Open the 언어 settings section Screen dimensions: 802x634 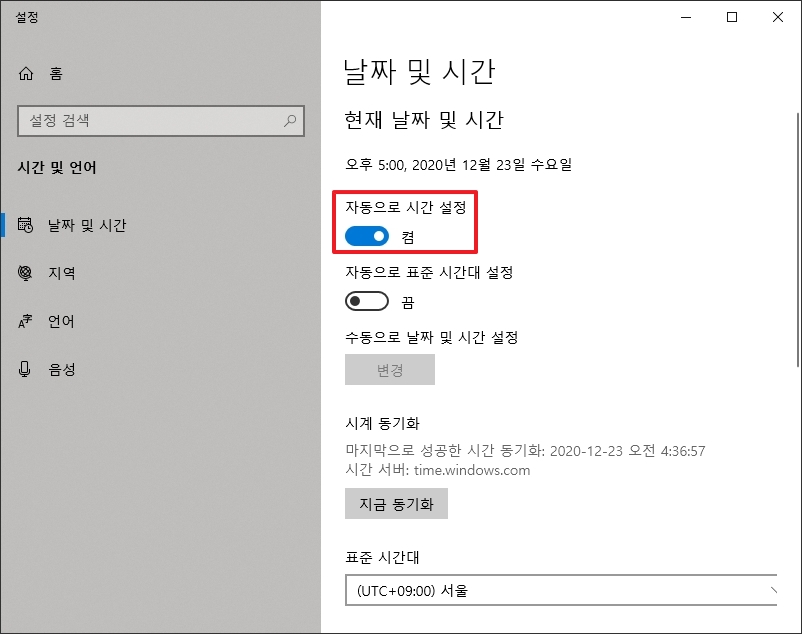61,321
